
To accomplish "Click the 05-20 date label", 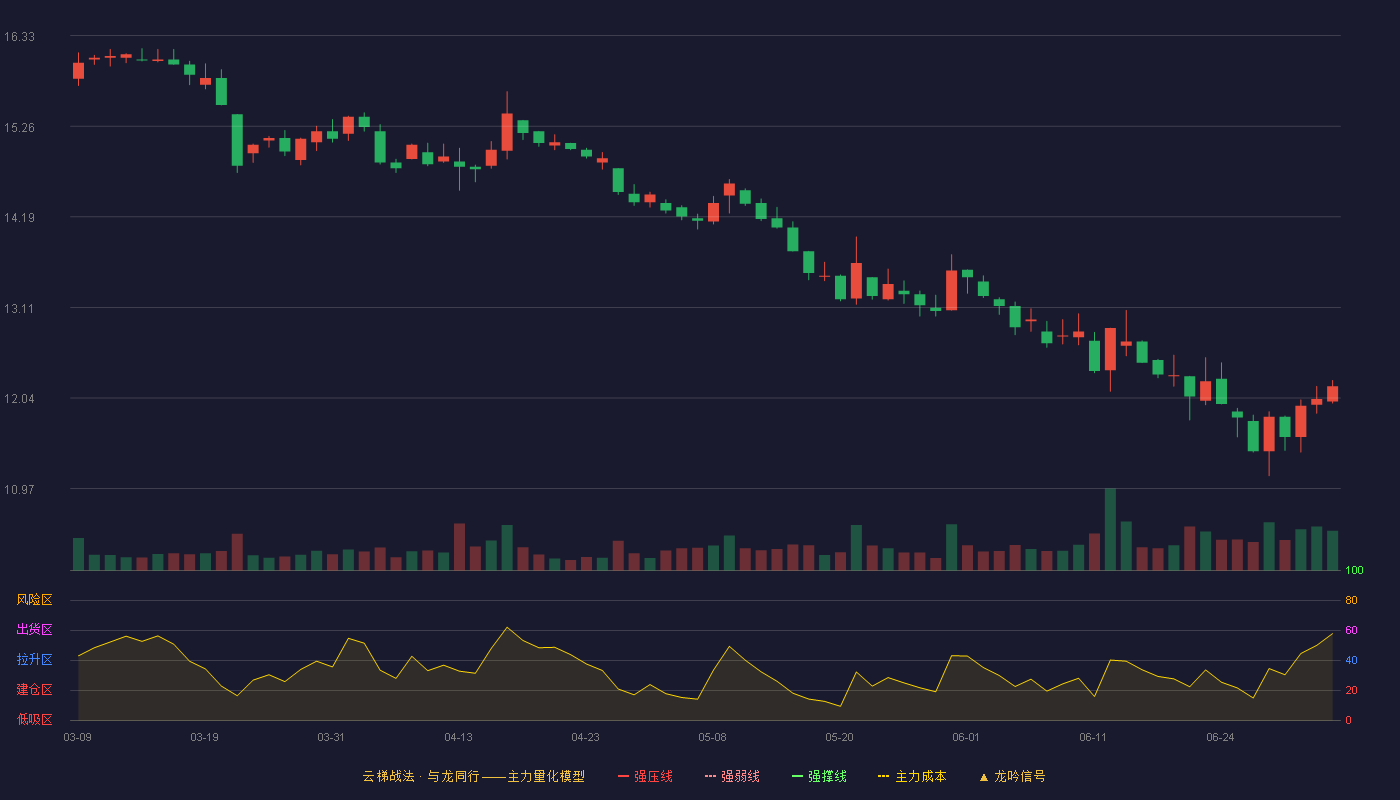I will pos(840,737).
